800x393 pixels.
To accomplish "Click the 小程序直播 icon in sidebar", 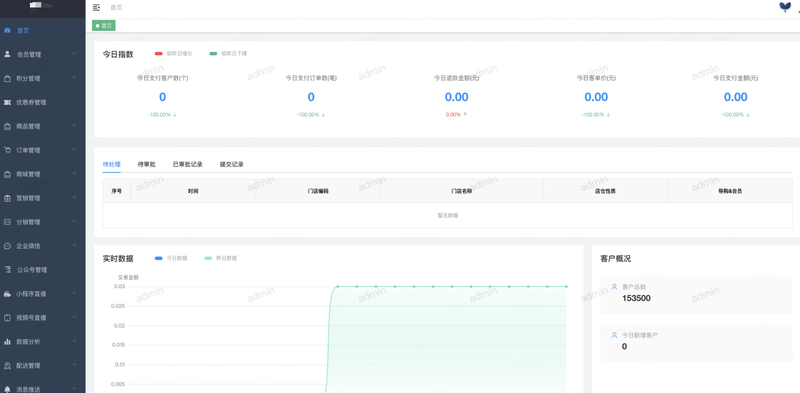I will tap(7, 293).
